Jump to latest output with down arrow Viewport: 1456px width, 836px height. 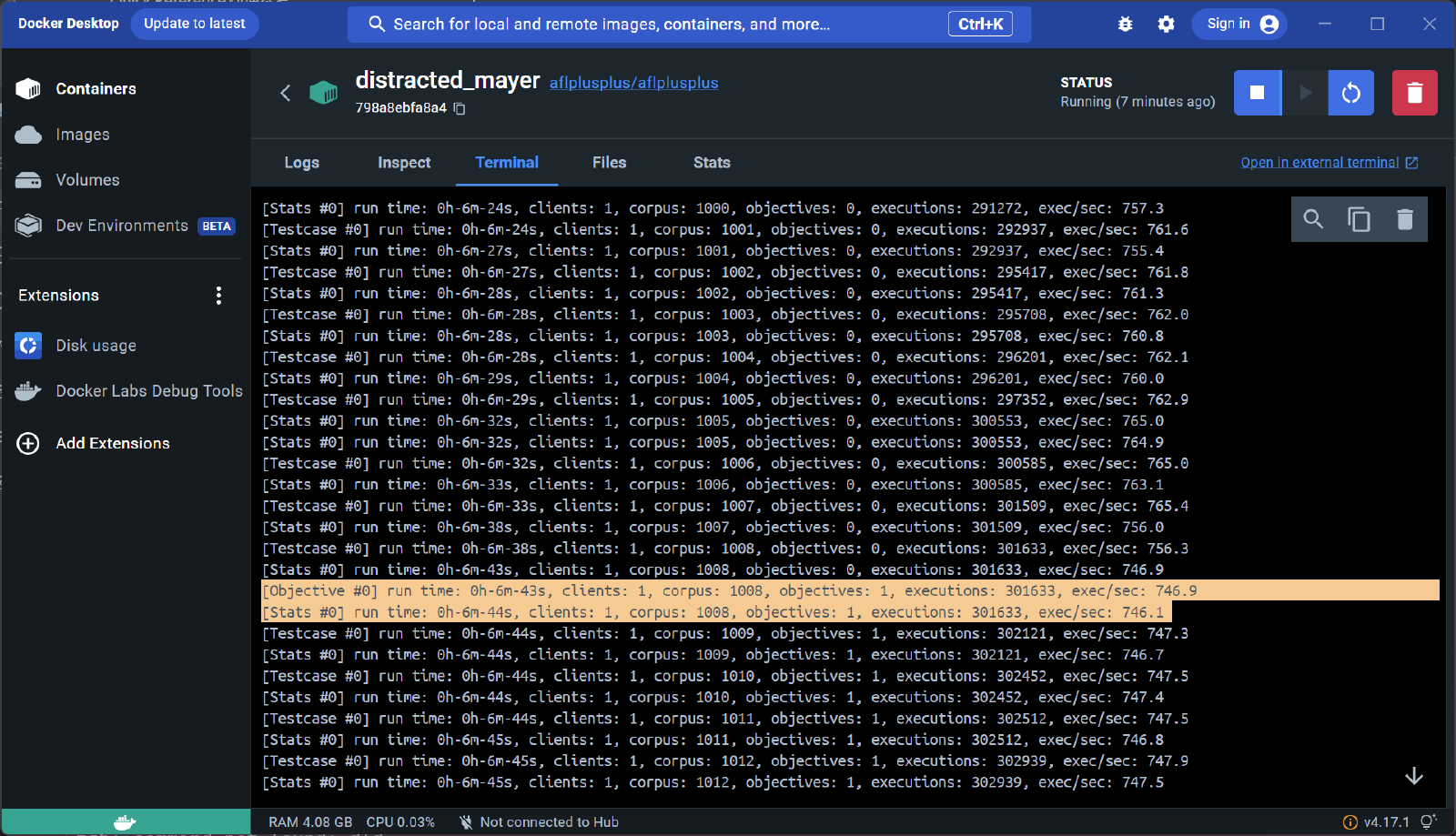(x=1413, y=776)
